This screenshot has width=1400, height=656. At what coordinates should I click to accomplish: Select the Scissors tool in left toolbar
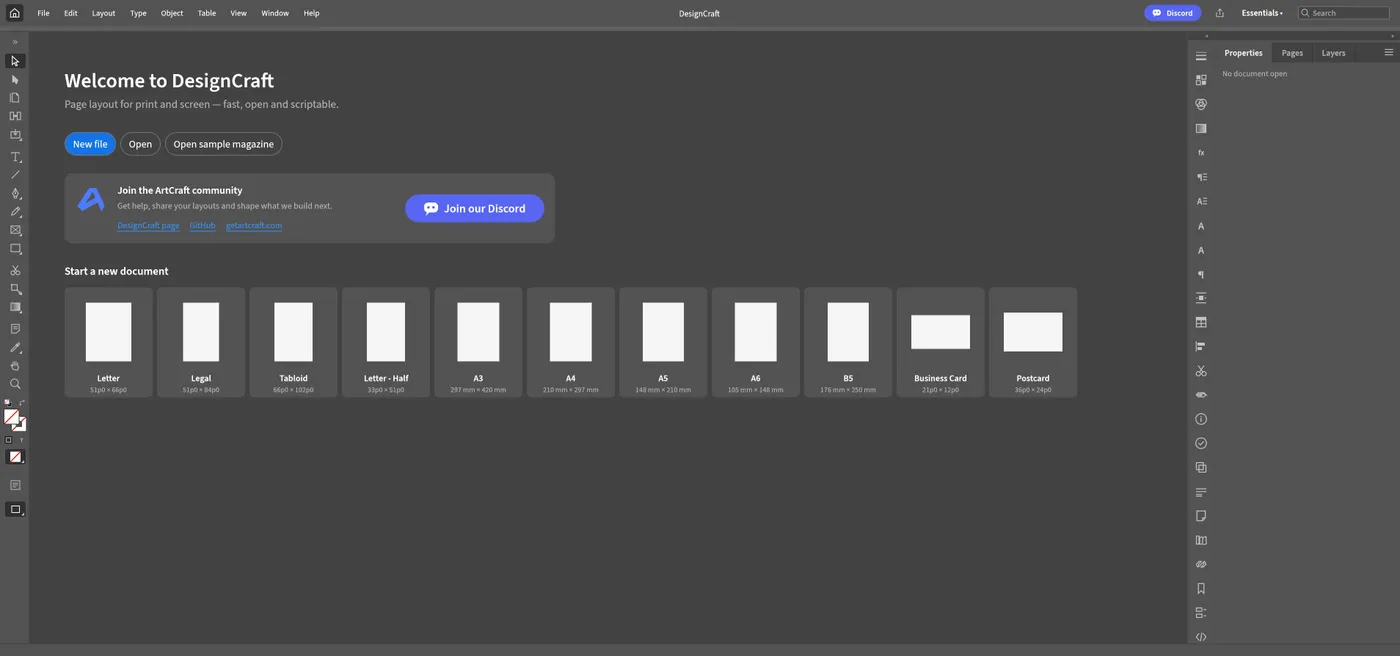pyautogui.click(x=15, y=270)
